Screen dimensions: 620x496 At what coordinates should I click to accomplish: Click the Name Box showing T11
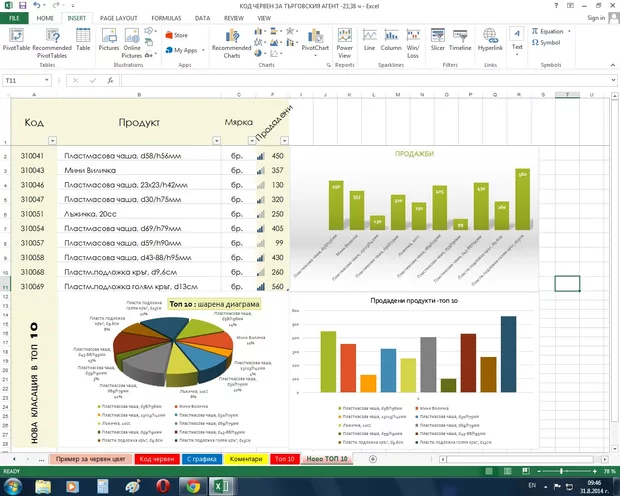tap(30, 80)
